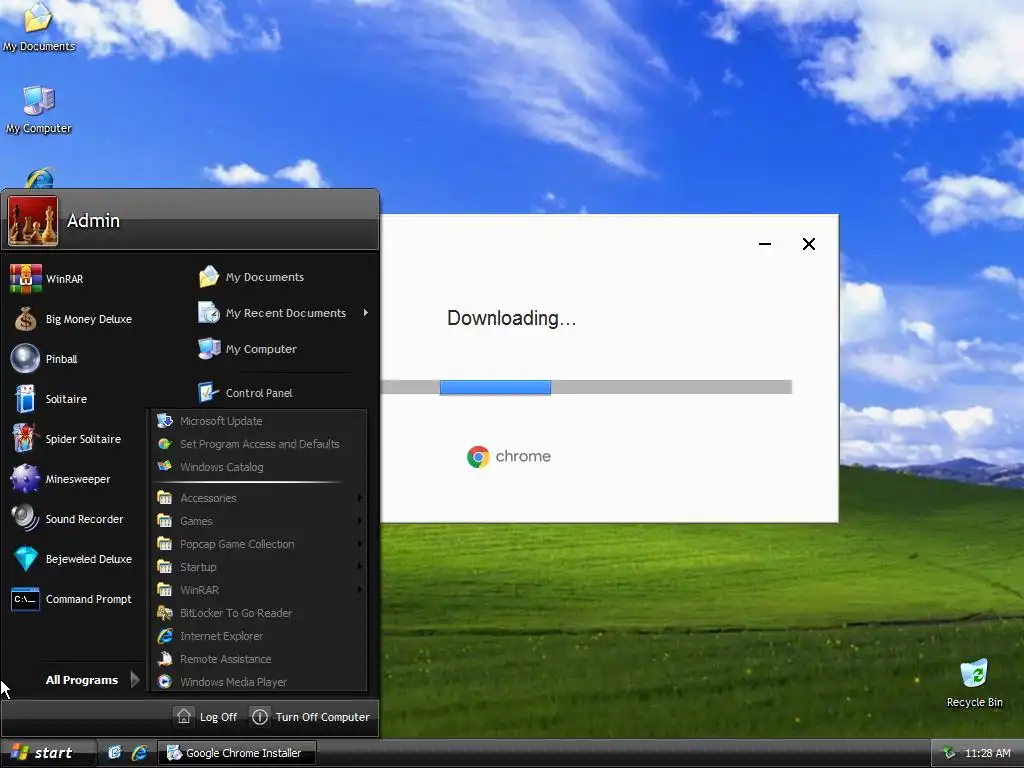
Task: Click Turn Off Computer button
Action: 311,716
